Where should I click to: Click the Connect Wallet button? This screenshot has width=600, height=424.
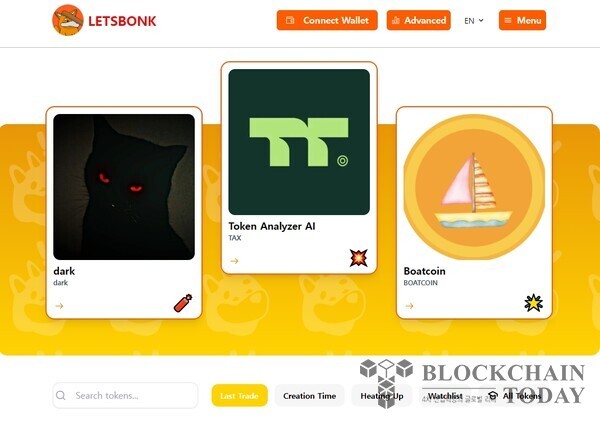(x=327, y=20)
